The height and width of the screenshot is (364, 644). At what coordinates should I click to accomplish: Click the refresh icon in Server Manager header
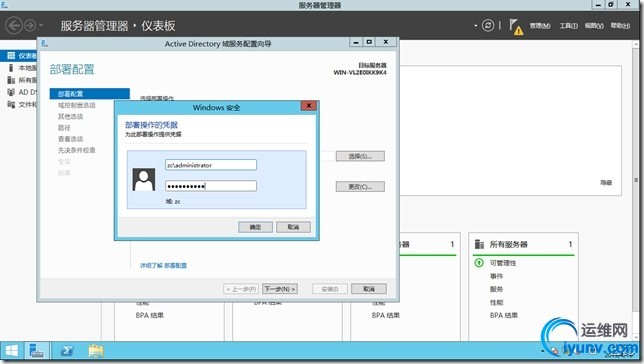point(488,25)
